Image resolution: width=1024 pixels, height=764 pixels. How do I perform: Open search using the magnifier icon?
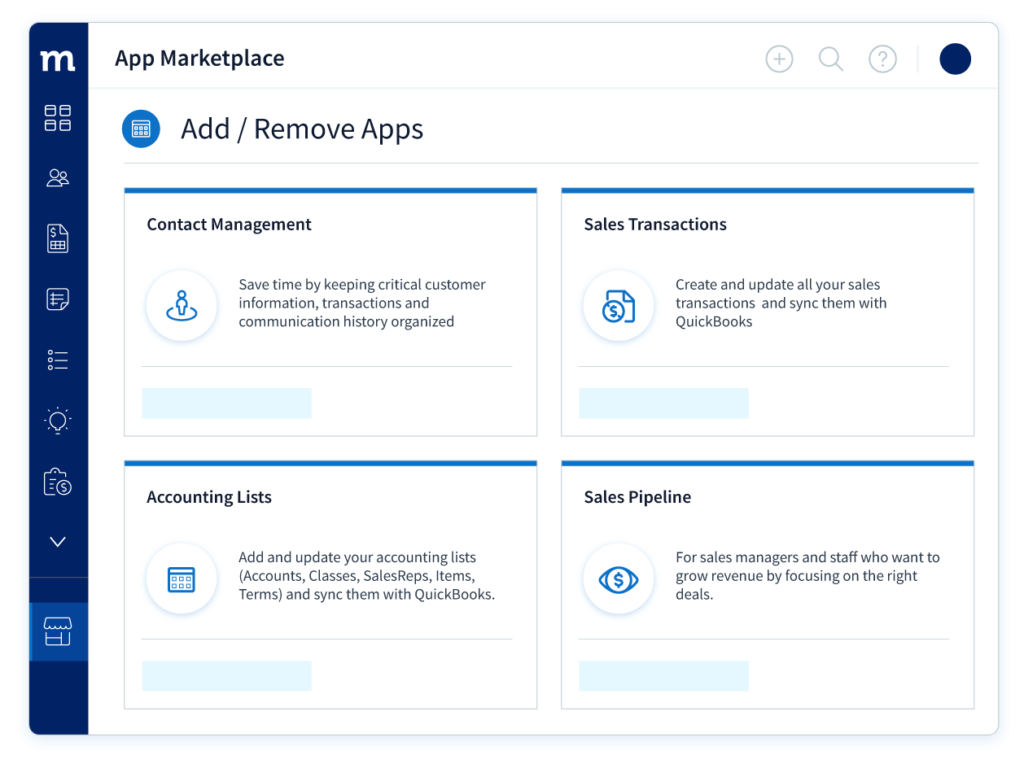coord(831,59)
